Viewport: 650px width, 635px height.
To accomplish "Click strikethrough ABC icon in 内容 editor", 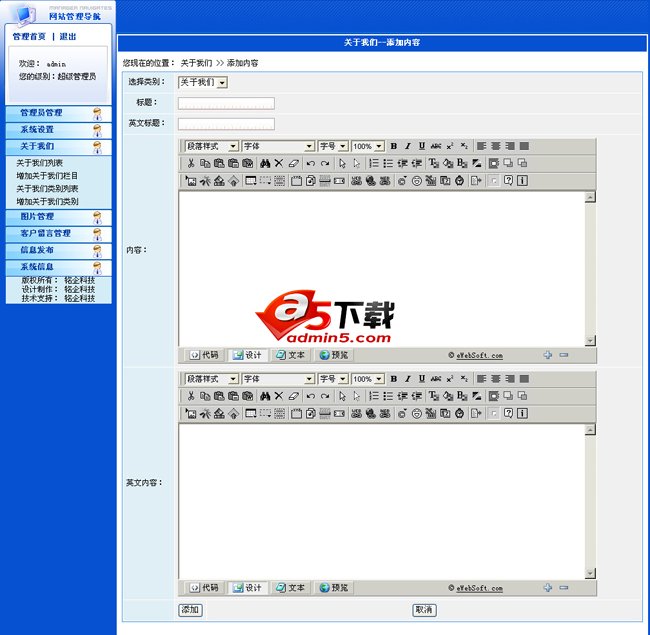I will coord(436,146).
